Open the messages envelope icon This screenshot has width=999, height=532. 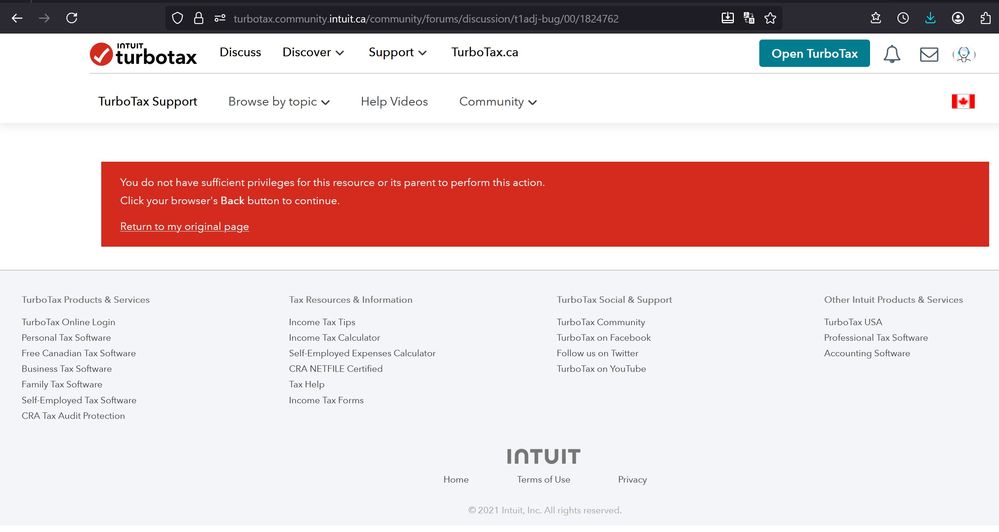coord(929,54)
